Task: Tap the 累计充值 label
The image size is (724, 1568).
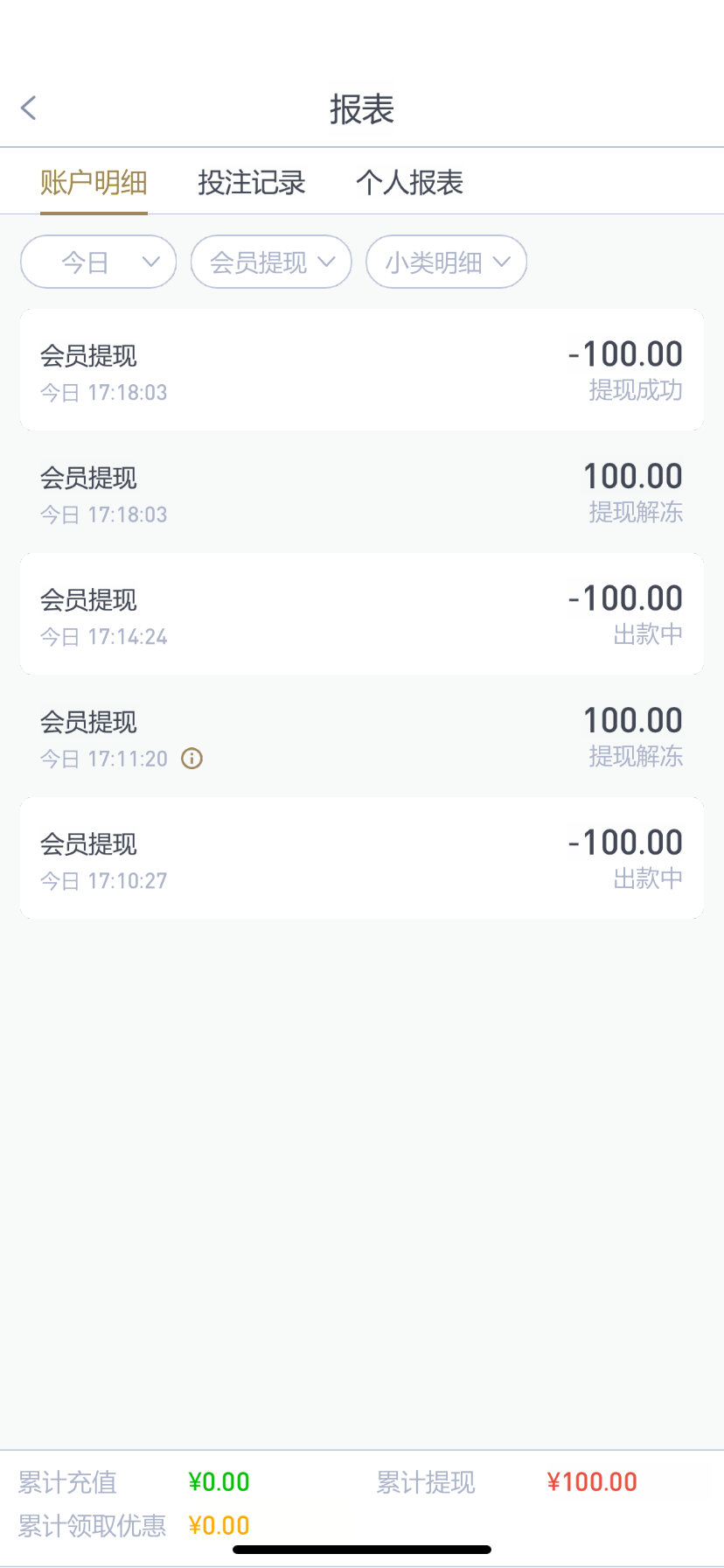Action: click(x=67, y=1482)
